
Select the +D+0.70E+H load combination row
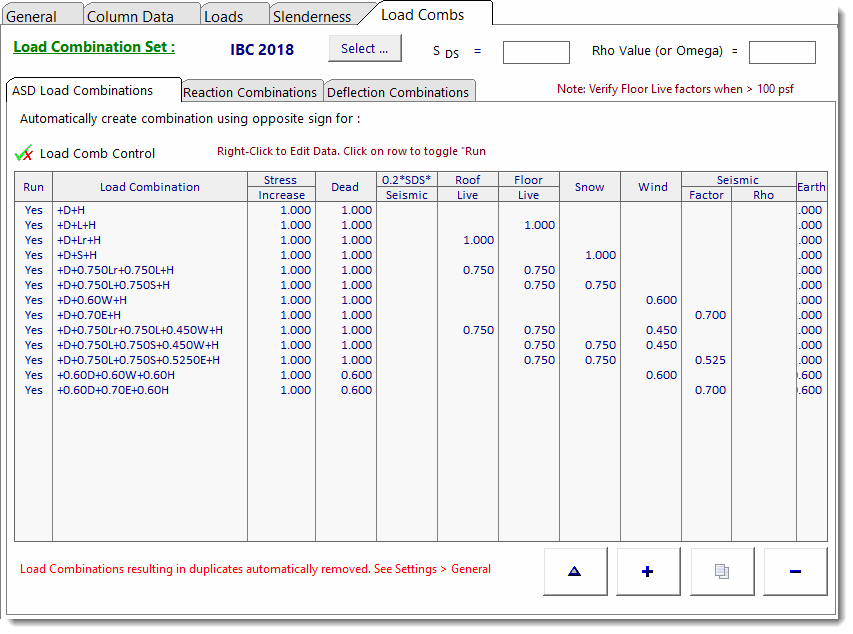pyautogui.click(x=150, y=315)
